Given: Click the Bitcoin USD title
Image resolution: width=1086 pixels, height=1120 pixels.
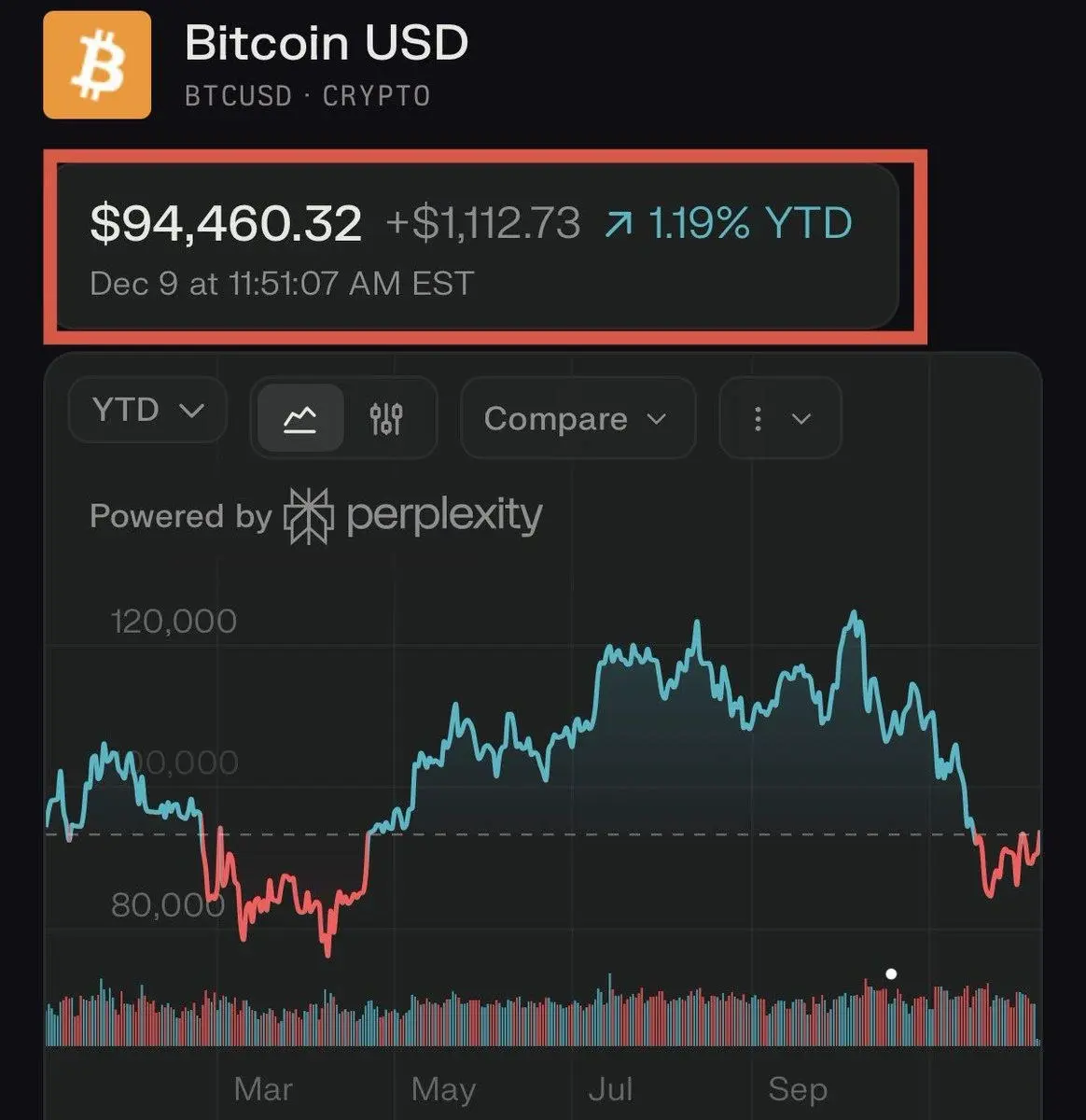Looking at the screenshot, I should tap(327, 43).
